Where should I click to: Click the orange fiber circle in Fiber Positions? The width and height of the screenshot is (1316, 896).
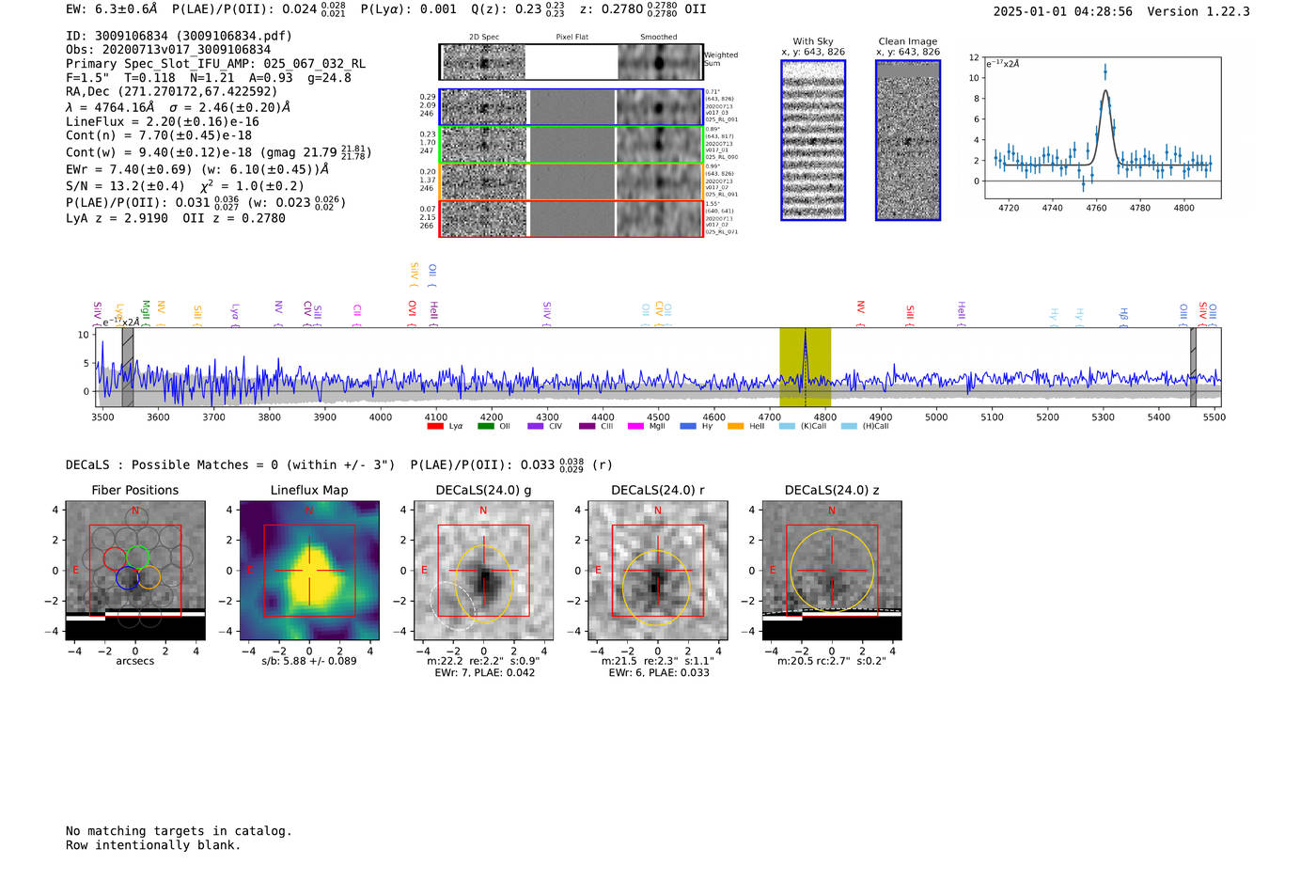149,576
